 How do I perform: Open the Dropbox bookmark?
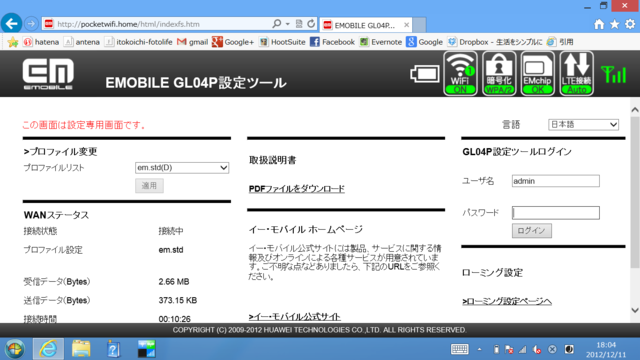point(495,42)
